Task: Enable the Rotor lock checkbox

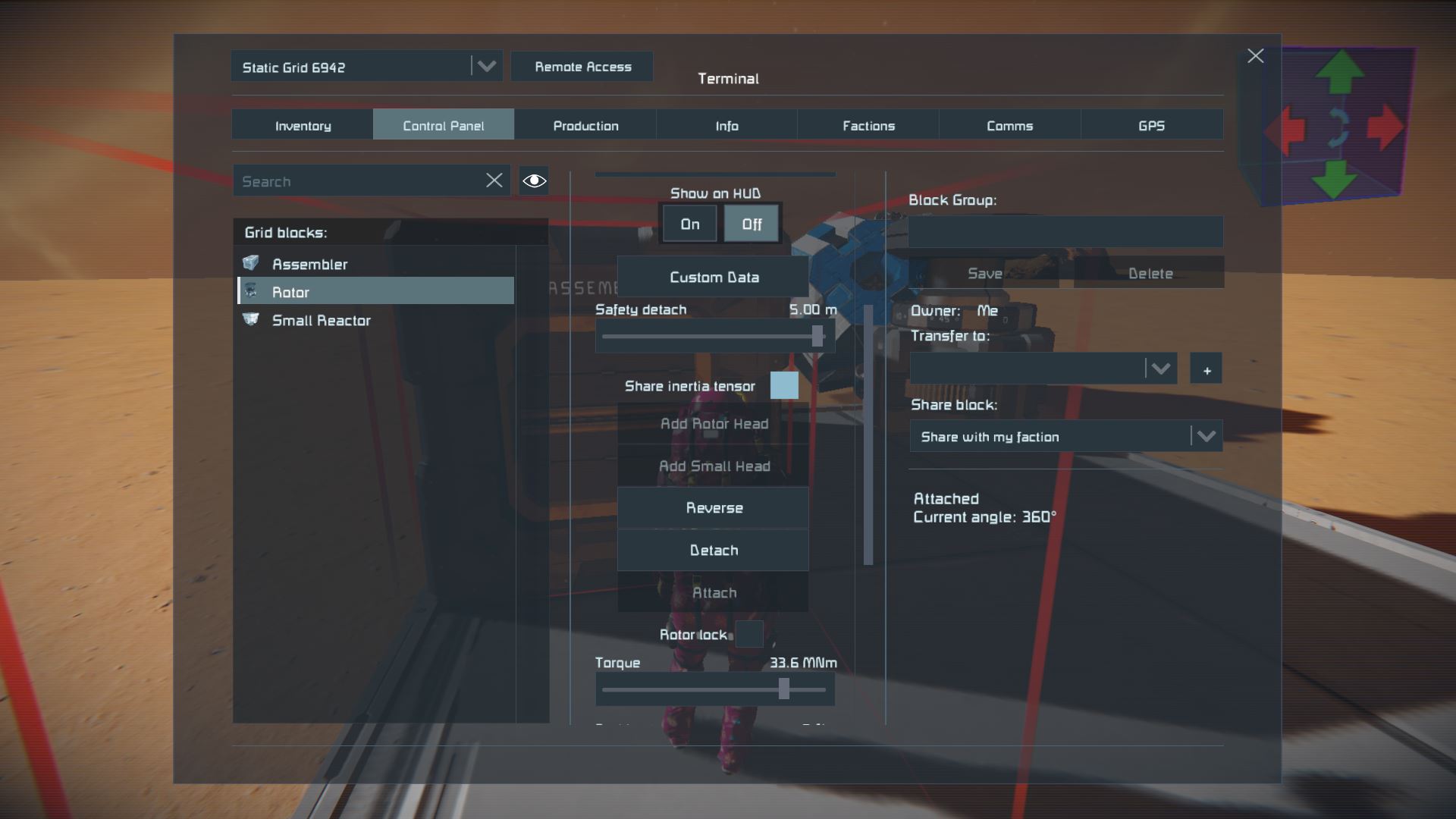Action: tap(748, 634)
